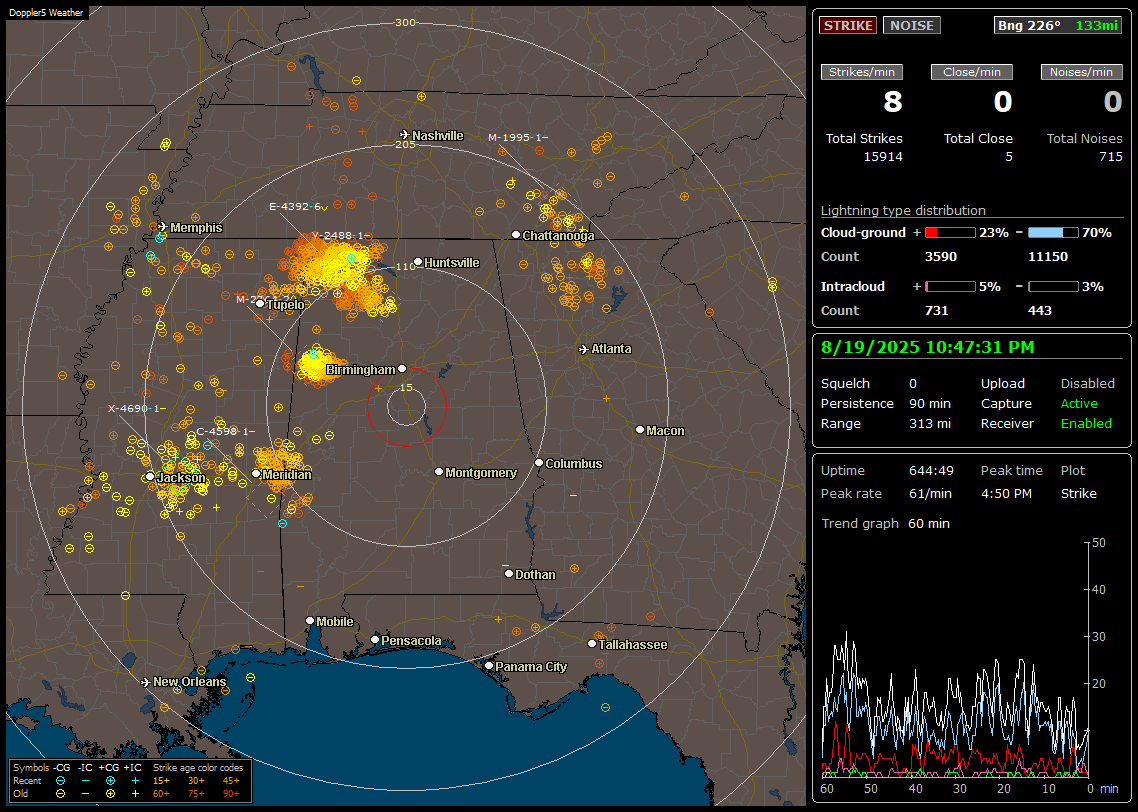
Task: Click the Meridian city dot
Action: (x=256, y=474)
